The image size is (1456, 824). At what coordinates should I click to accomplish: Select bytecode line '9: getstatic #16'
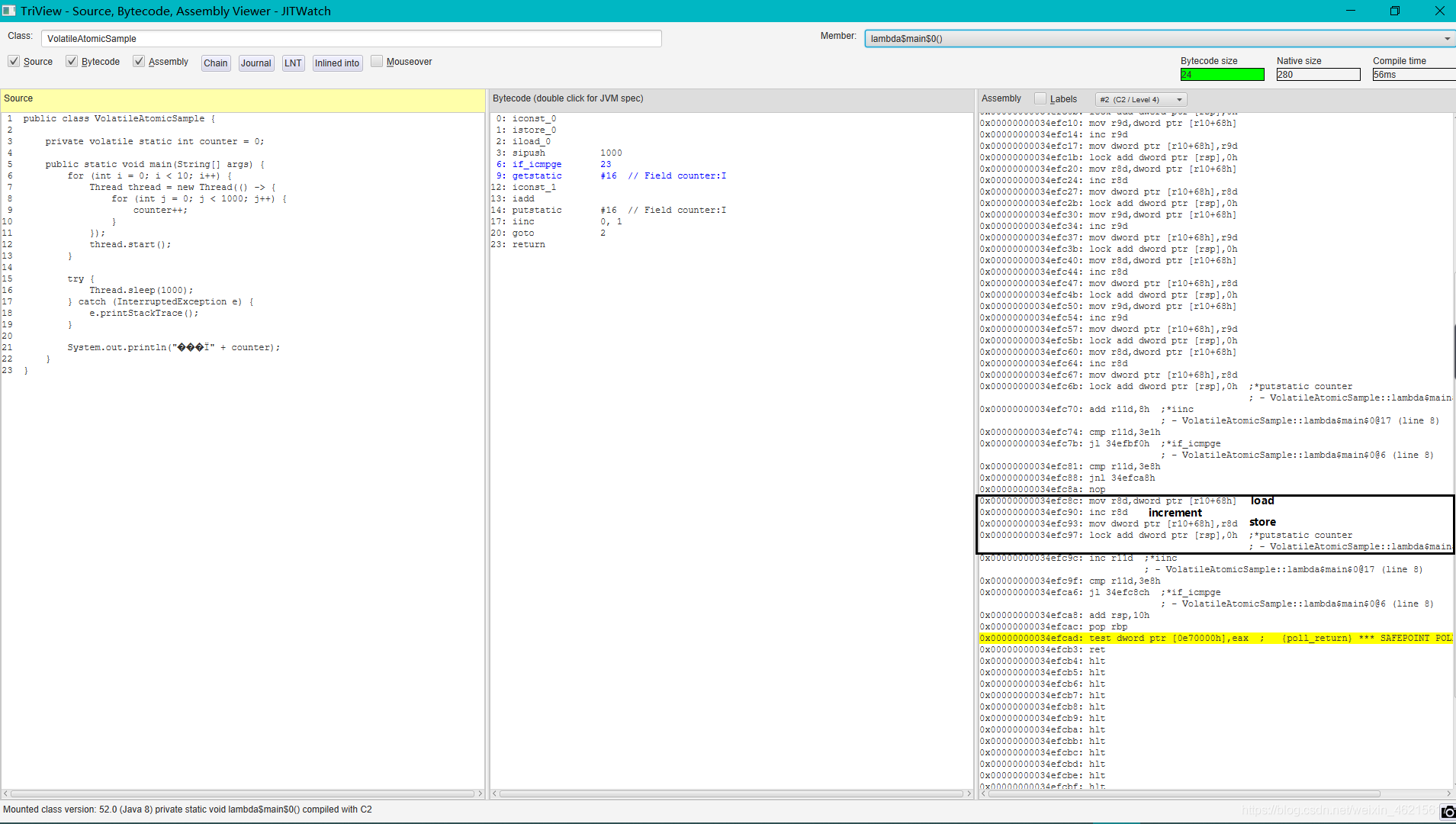coord(611,175)
